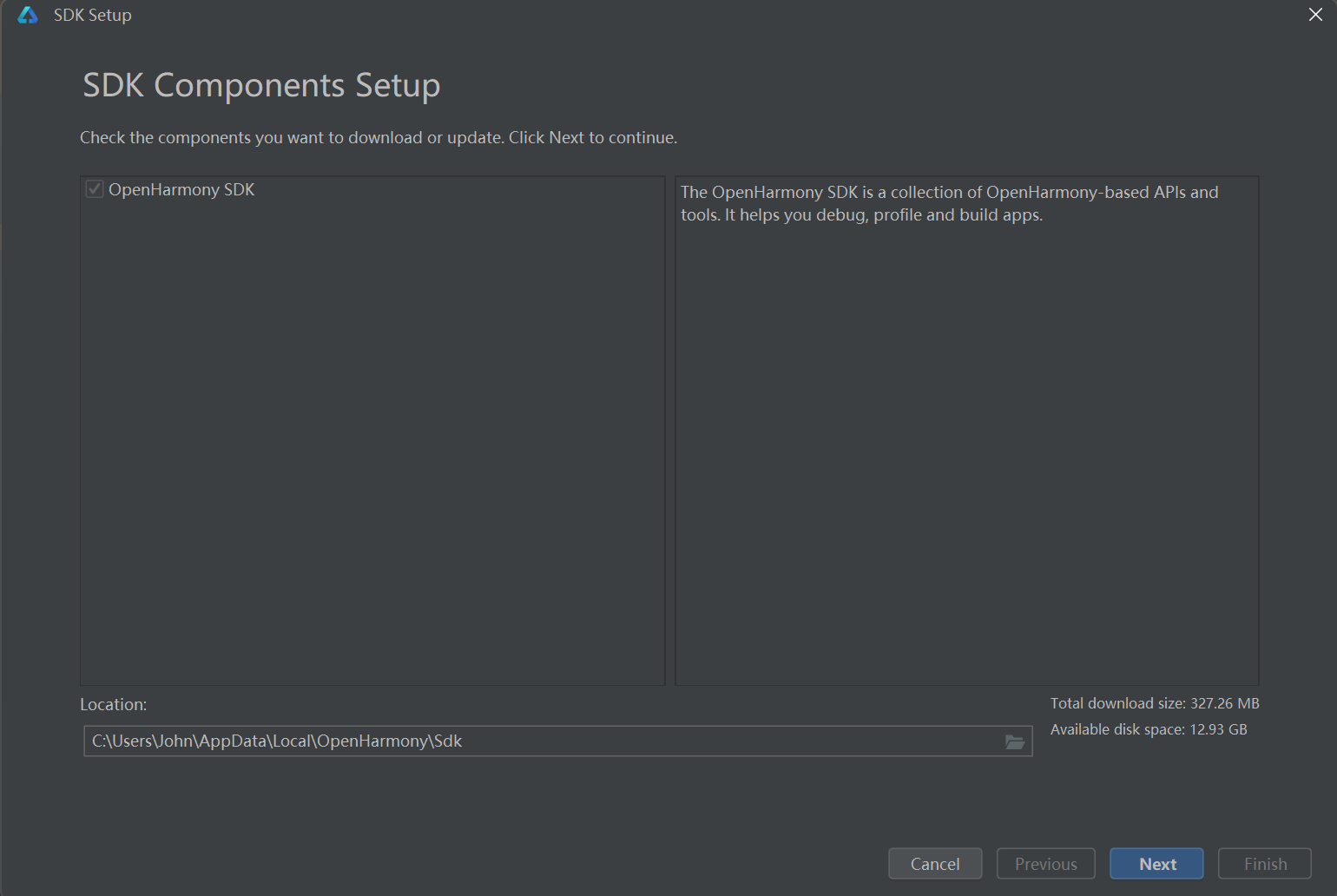1337x896 pixels.
Task: Close the SDK Setup dialog
Action: [x=1315, y=15]
